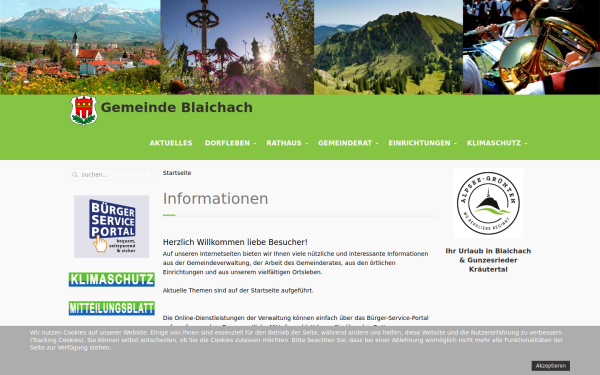Viewport: 600px width, 375px height.
Task: Click the Blaichach coat of arms logo
Action: click(83, 111)
